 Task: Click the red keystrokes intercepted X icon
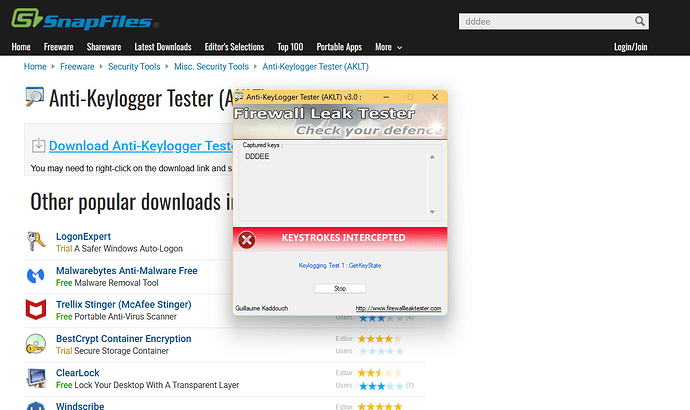point(247,239)
